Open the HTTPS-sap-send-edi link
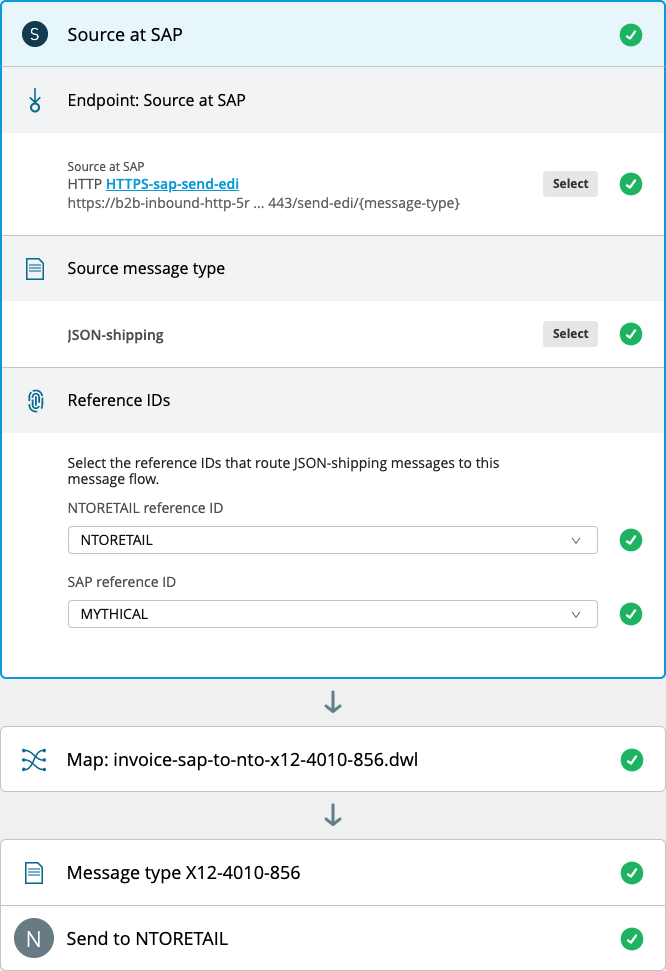Viewport: 666px width, 971px height. 172,184
